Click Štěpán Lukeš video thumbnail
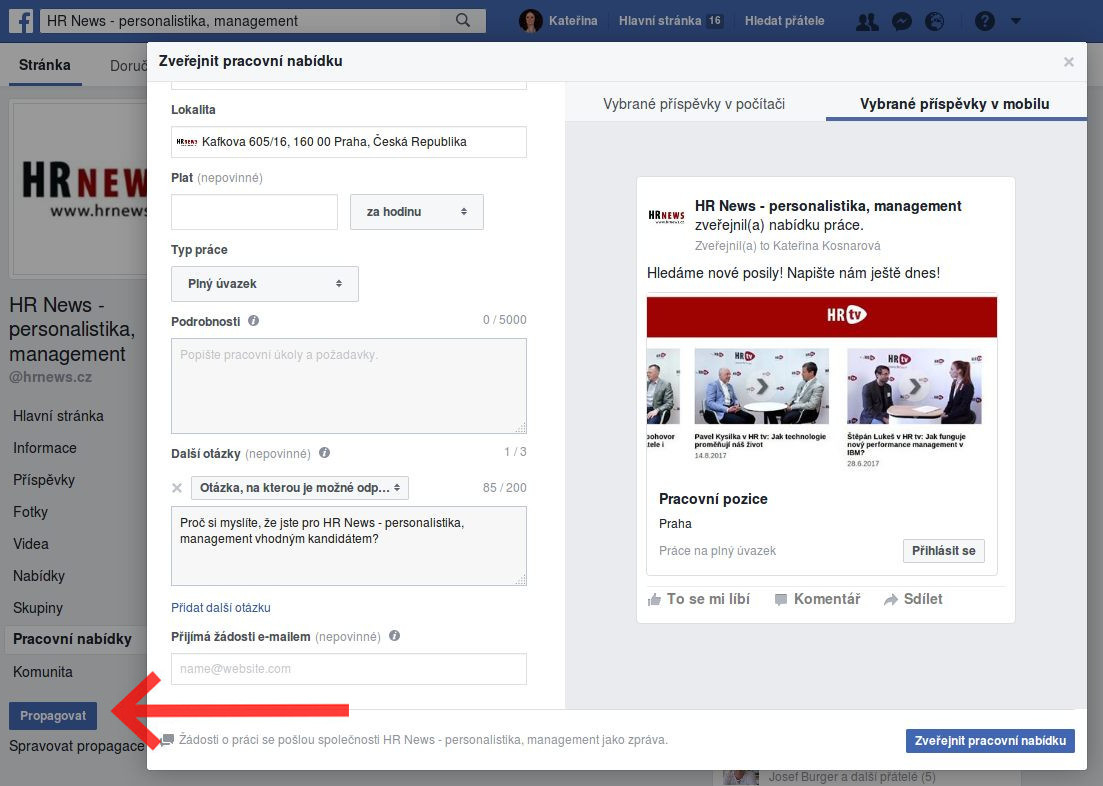Image resolution: width=1103 pixels, height=786 pixels. pyautogui.click(x=914, y=386)
